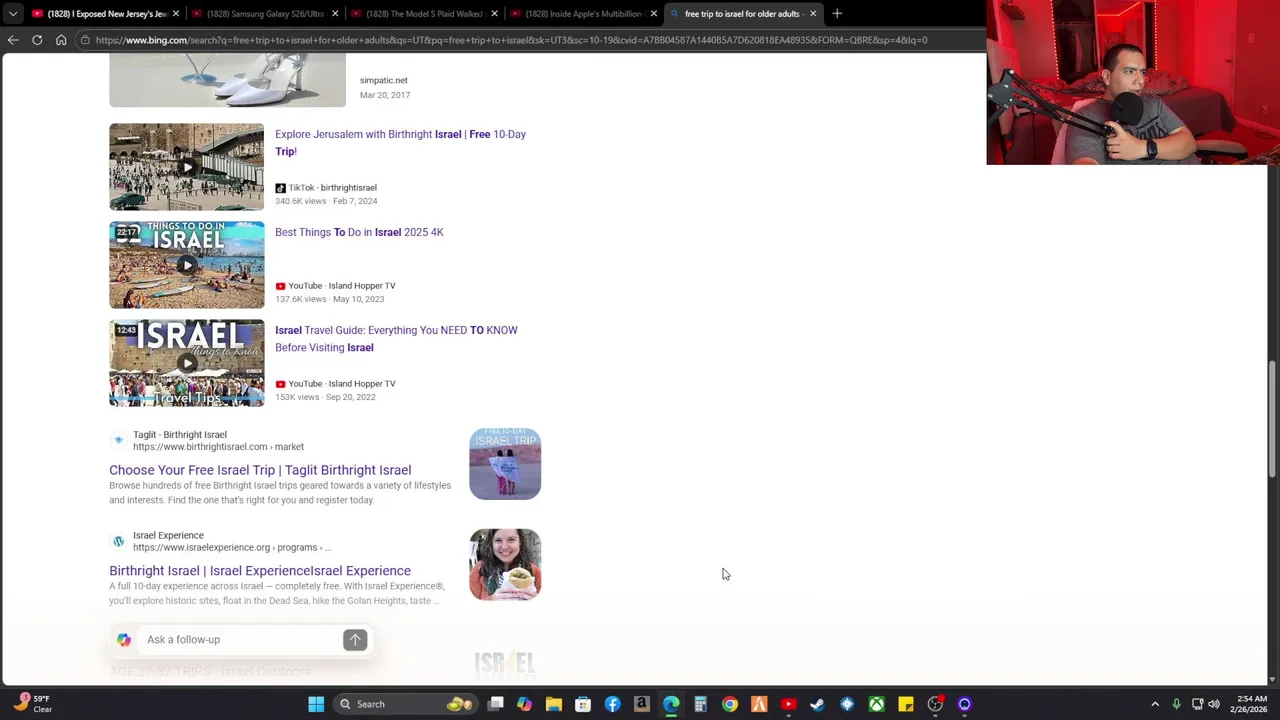The height and width of the screenshot is (720, 1280).
Task: Close the Inside Apple's Multibillion tab
Action: 653,14
